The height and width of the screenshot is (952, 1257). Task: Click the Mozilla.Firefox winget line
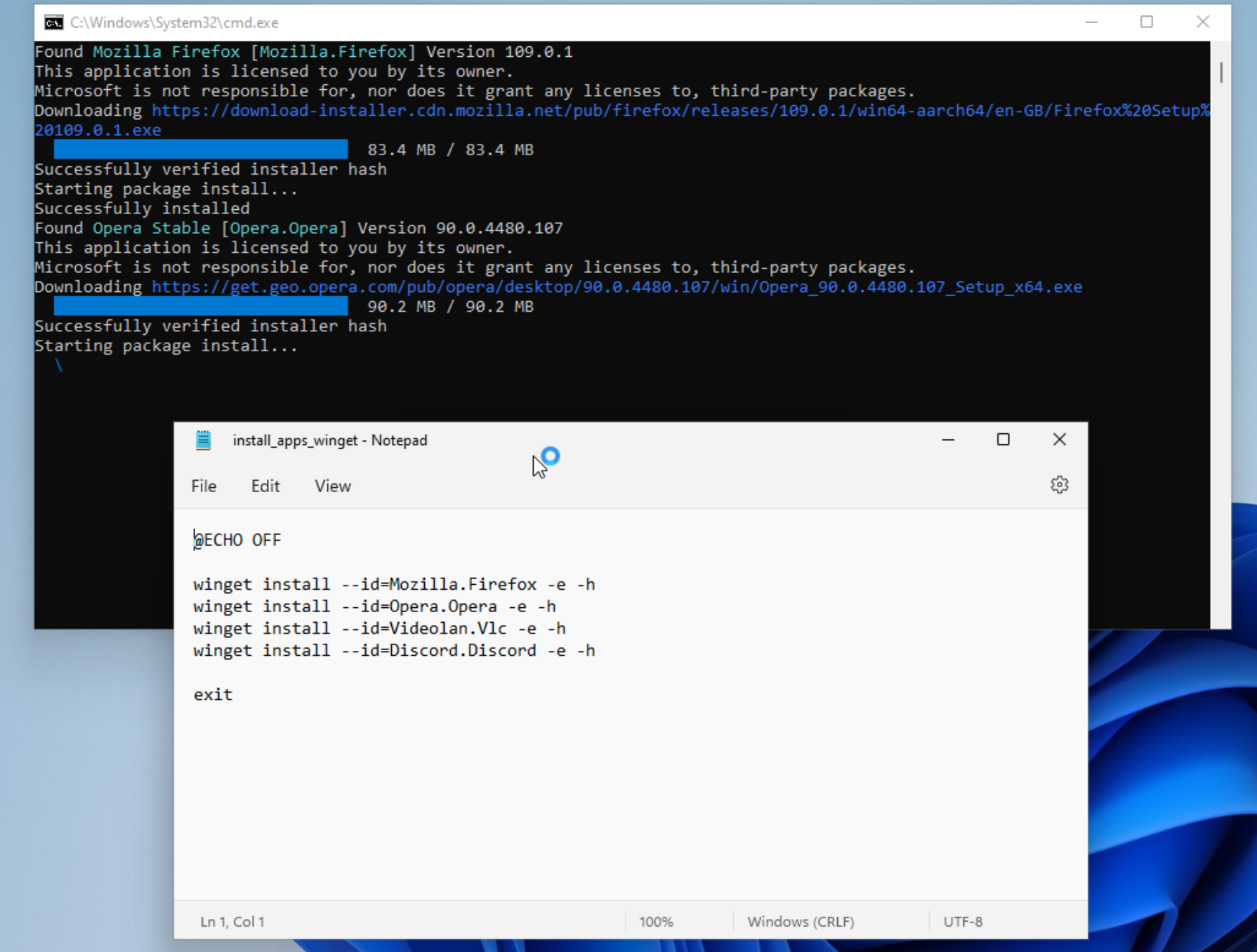(394, 584)
